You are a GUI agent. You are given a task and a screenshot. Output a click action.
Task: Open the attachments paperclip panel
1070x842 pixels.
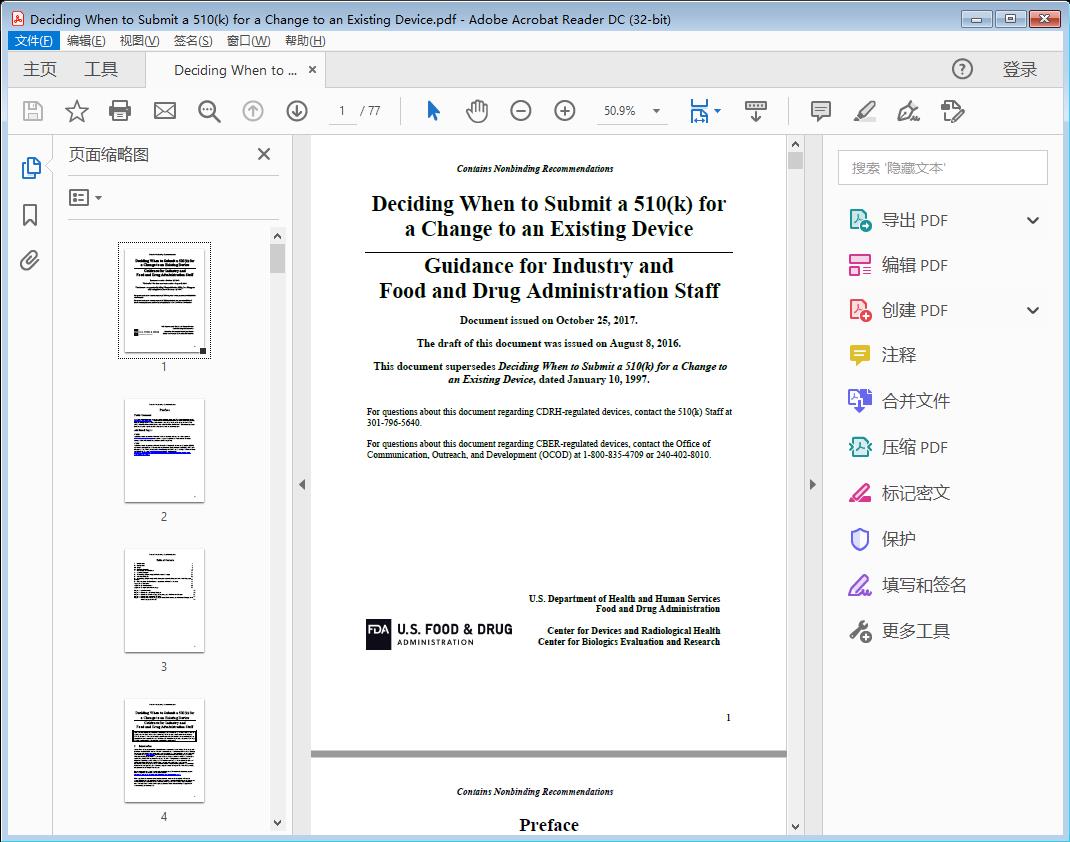pyautogui.click(x=30, y=261)
